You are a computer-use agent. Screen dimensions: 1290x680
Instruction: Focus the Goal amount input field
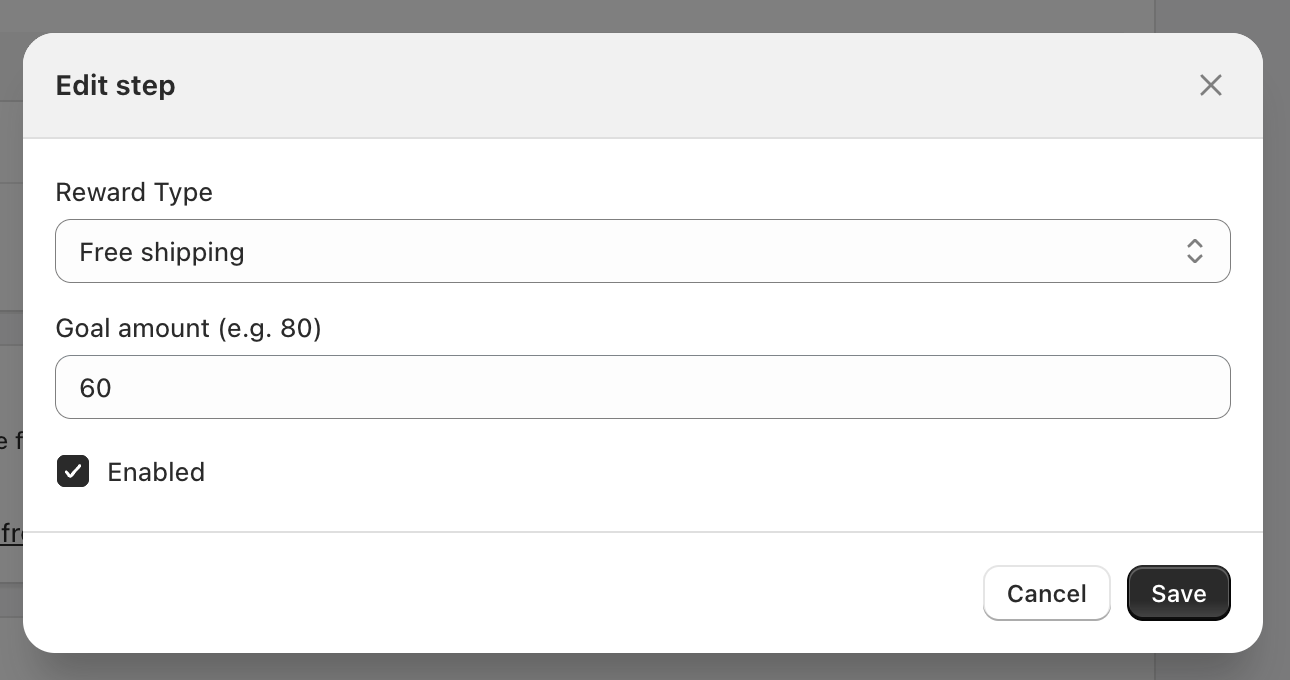[x=642, y=387]
